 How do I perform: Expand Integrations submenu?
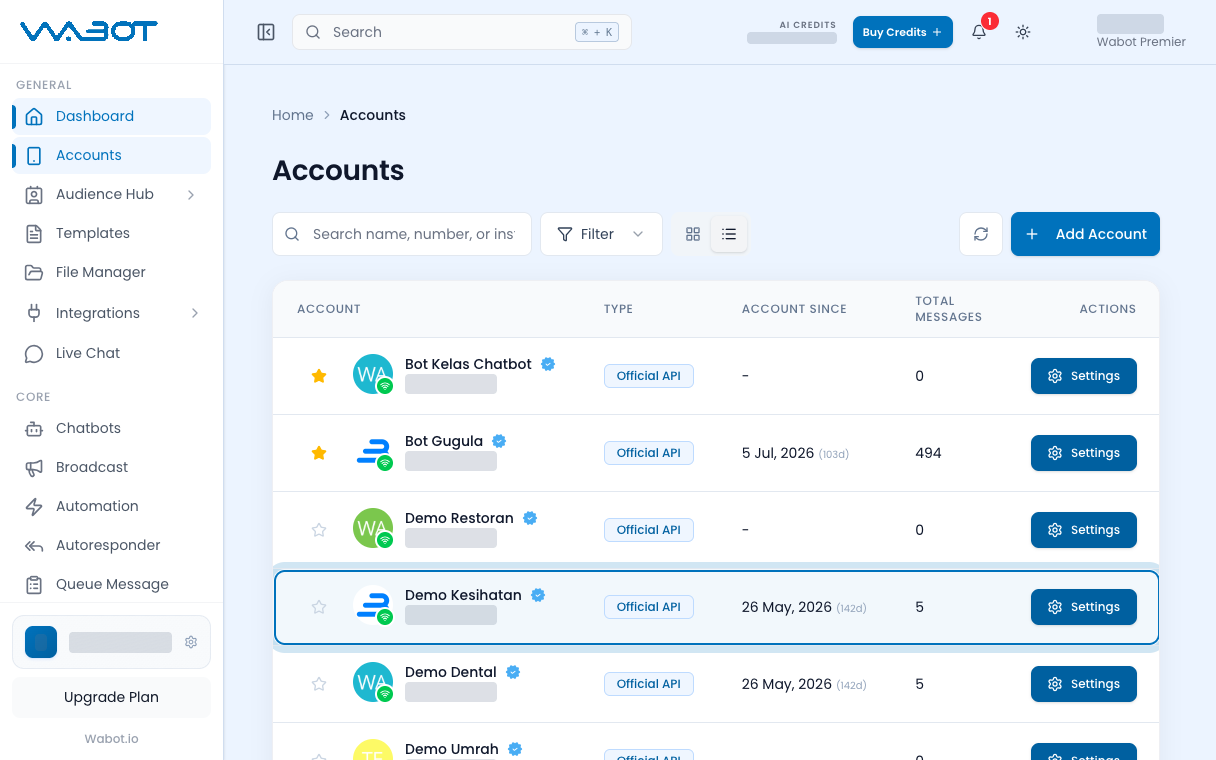(112, 313)
